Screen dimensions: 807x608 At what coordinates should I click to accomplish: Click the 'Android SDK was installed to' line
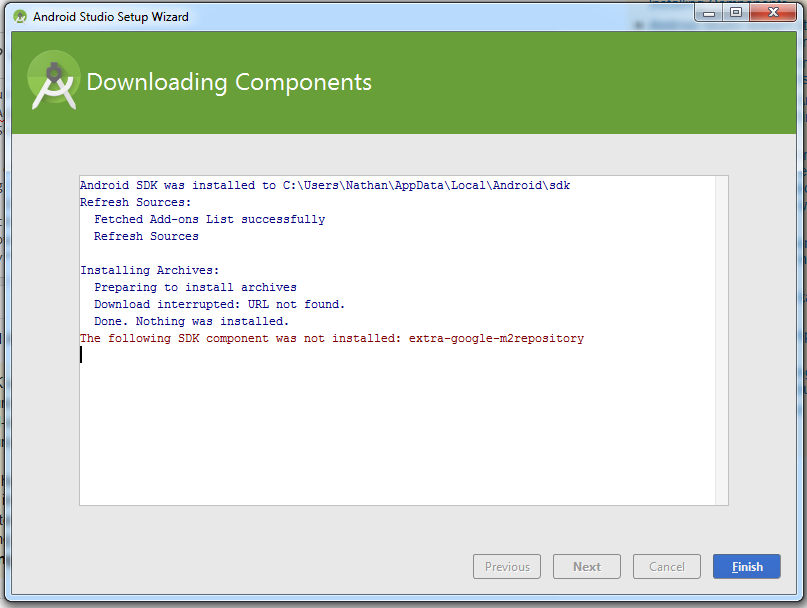click(325, 185)
